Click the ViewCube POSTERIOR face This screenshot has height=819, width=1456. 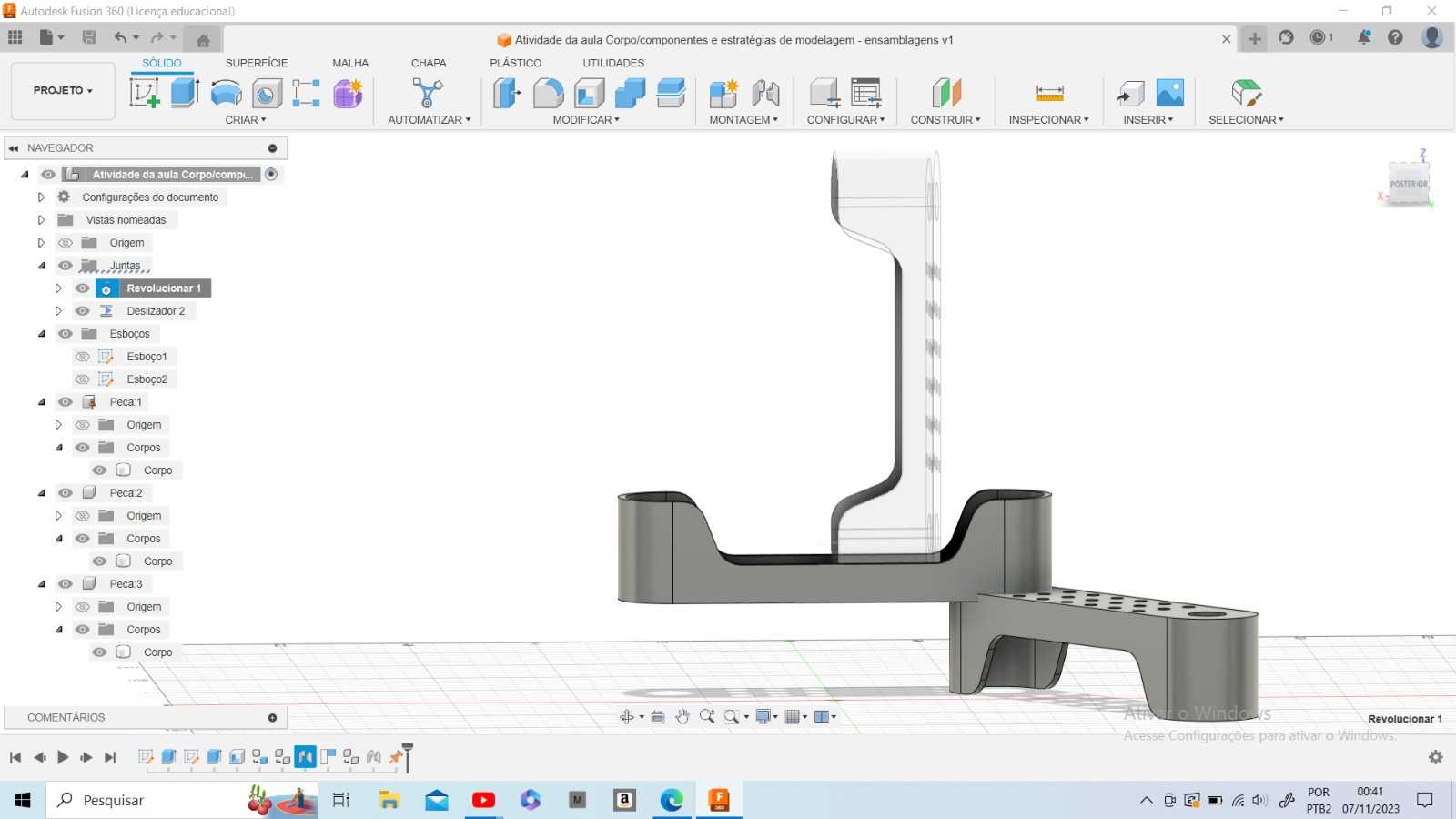point(1409,184)
